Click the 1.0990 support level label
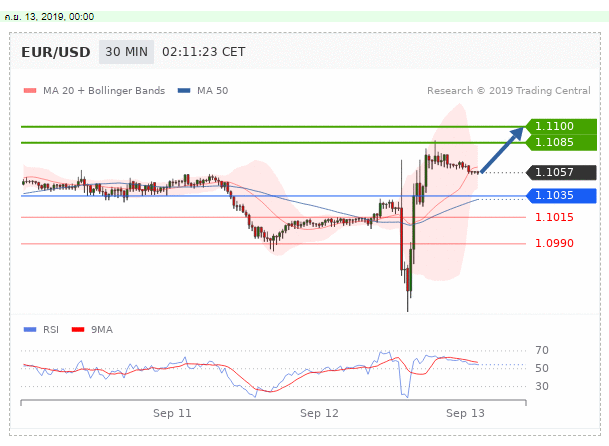The height and width of the screenshot is (446, 609). 554,244
